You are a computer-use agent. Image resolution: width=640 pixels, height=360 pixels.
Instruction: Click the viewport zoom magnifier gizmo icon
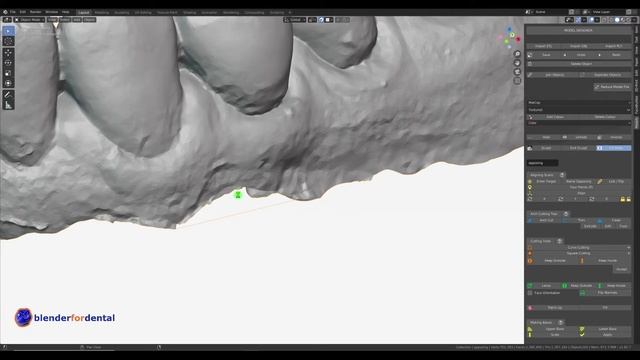click(x=517, y=54)
